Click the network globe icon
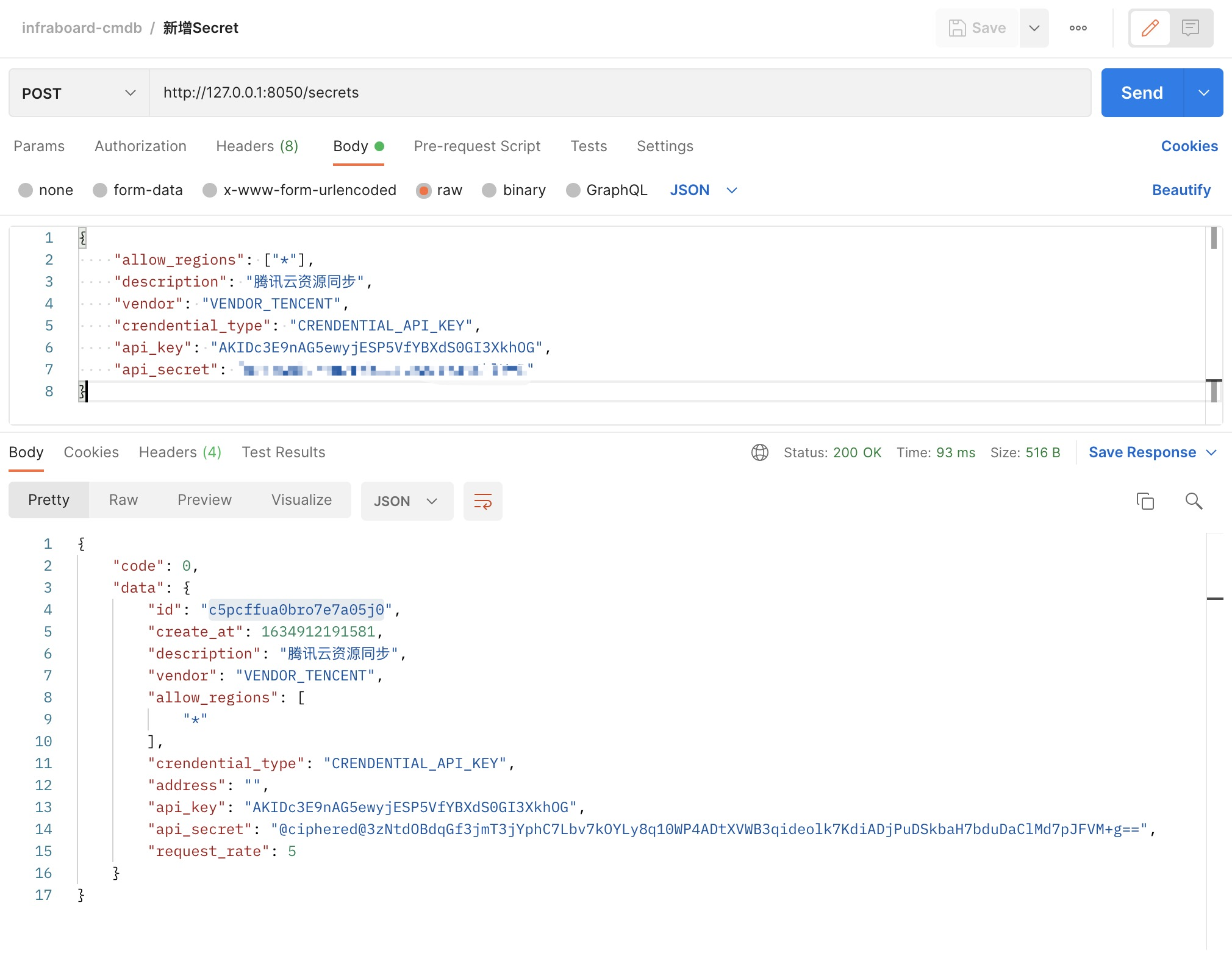 pos(760,452)
